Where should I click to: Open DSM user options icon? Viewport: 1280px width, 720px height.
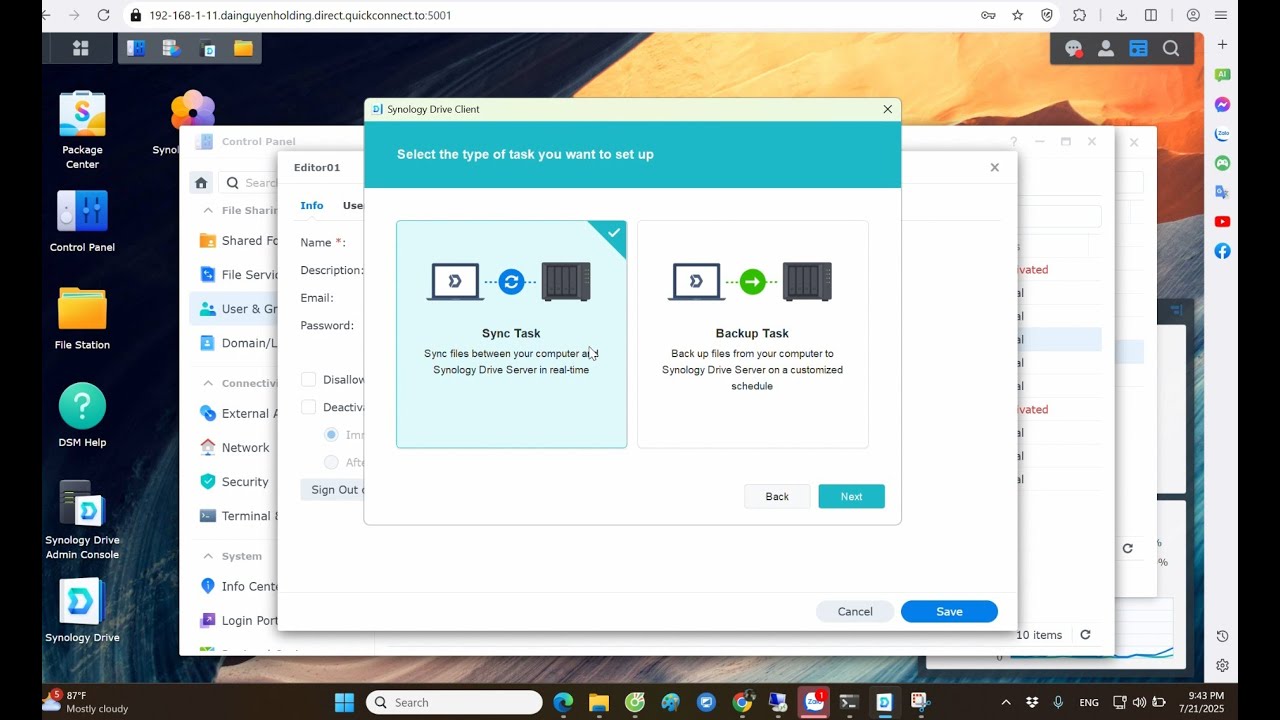point(1106,48)
